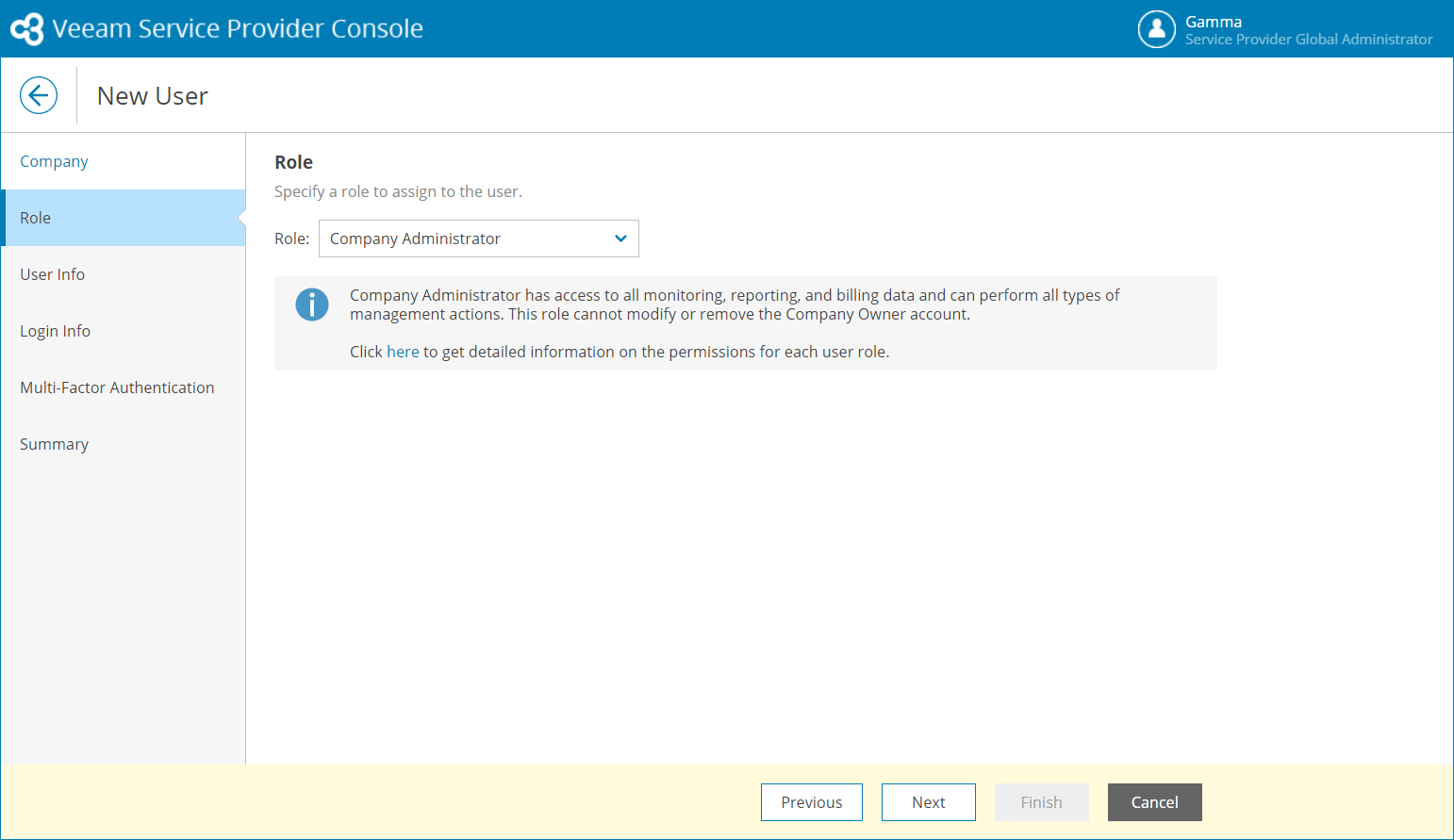The width and height of the screenshot is (1454, 840).
Task: Click the disabled Finish button
Action: point(1042,802)
